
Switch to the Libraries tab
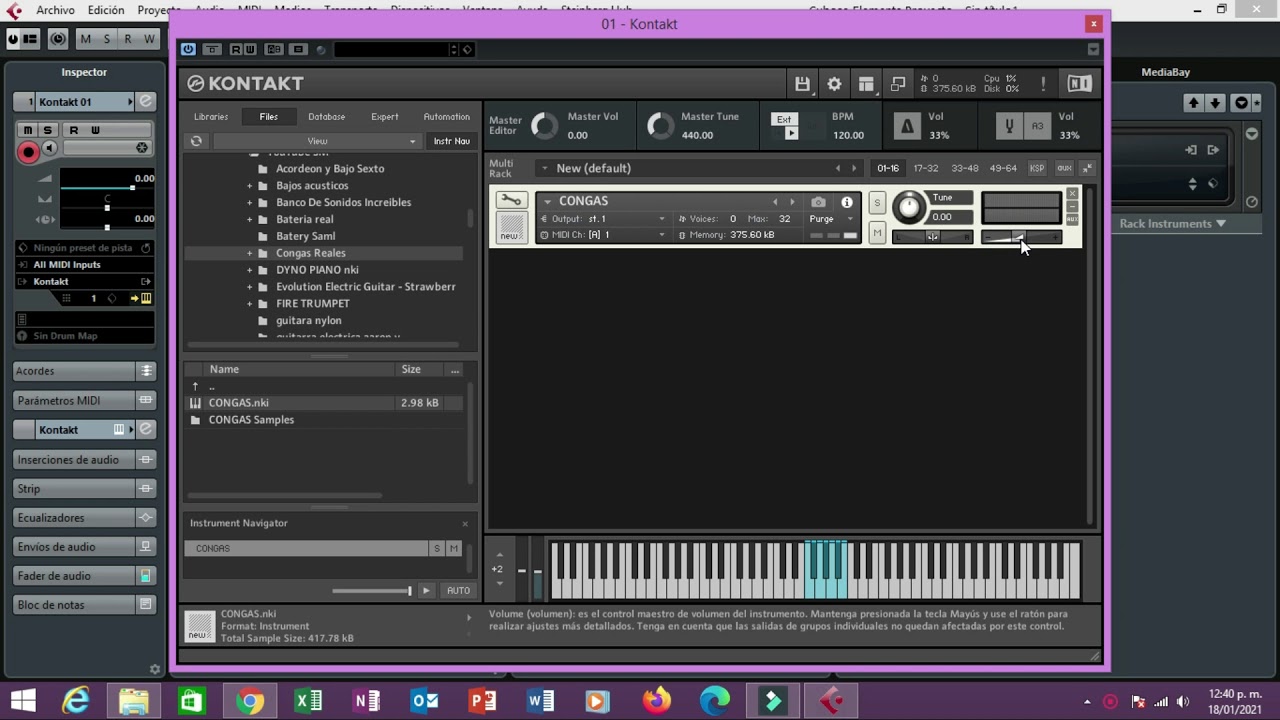pos(211,117)
